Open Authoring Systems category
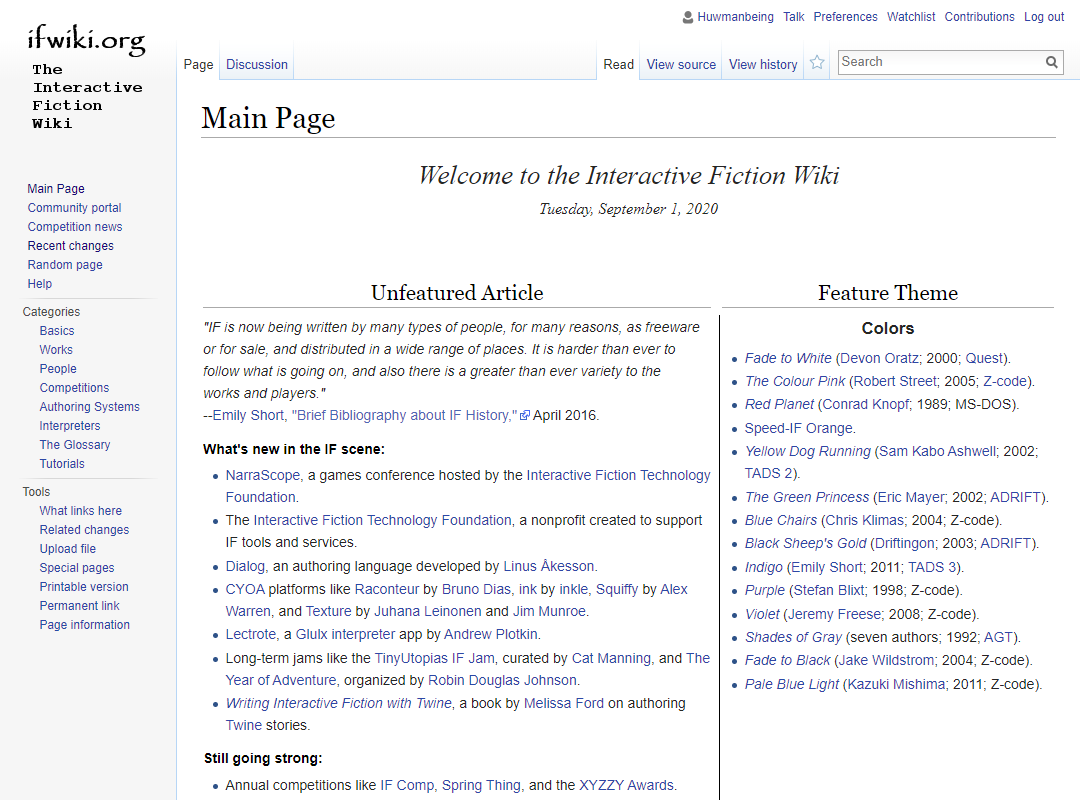The image size is (1080, 800). click(90, 407)
